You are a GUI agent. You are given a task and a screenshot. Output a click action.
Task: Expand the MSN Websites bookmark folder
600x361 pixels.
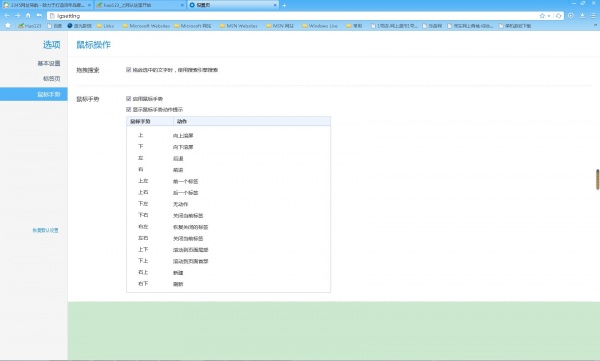[x=239, y=26]
